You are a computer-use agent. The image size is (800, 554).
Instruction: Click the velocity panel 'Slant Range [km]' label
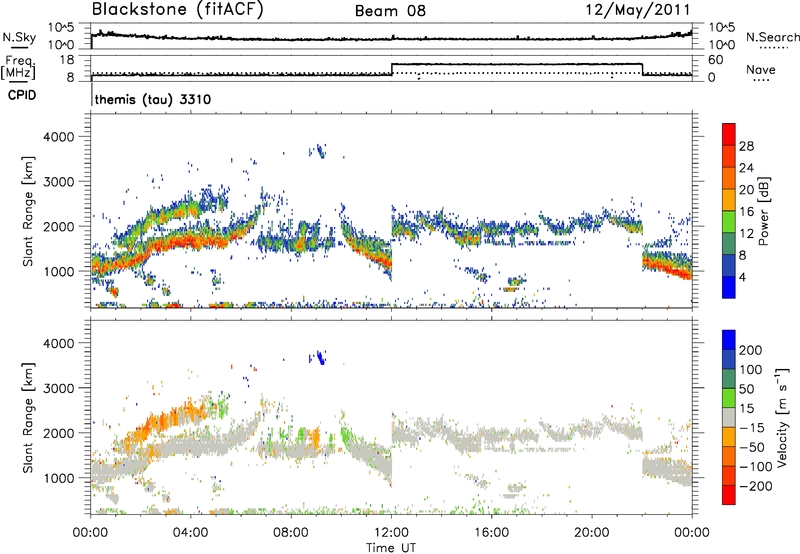(x=28, y=418)
